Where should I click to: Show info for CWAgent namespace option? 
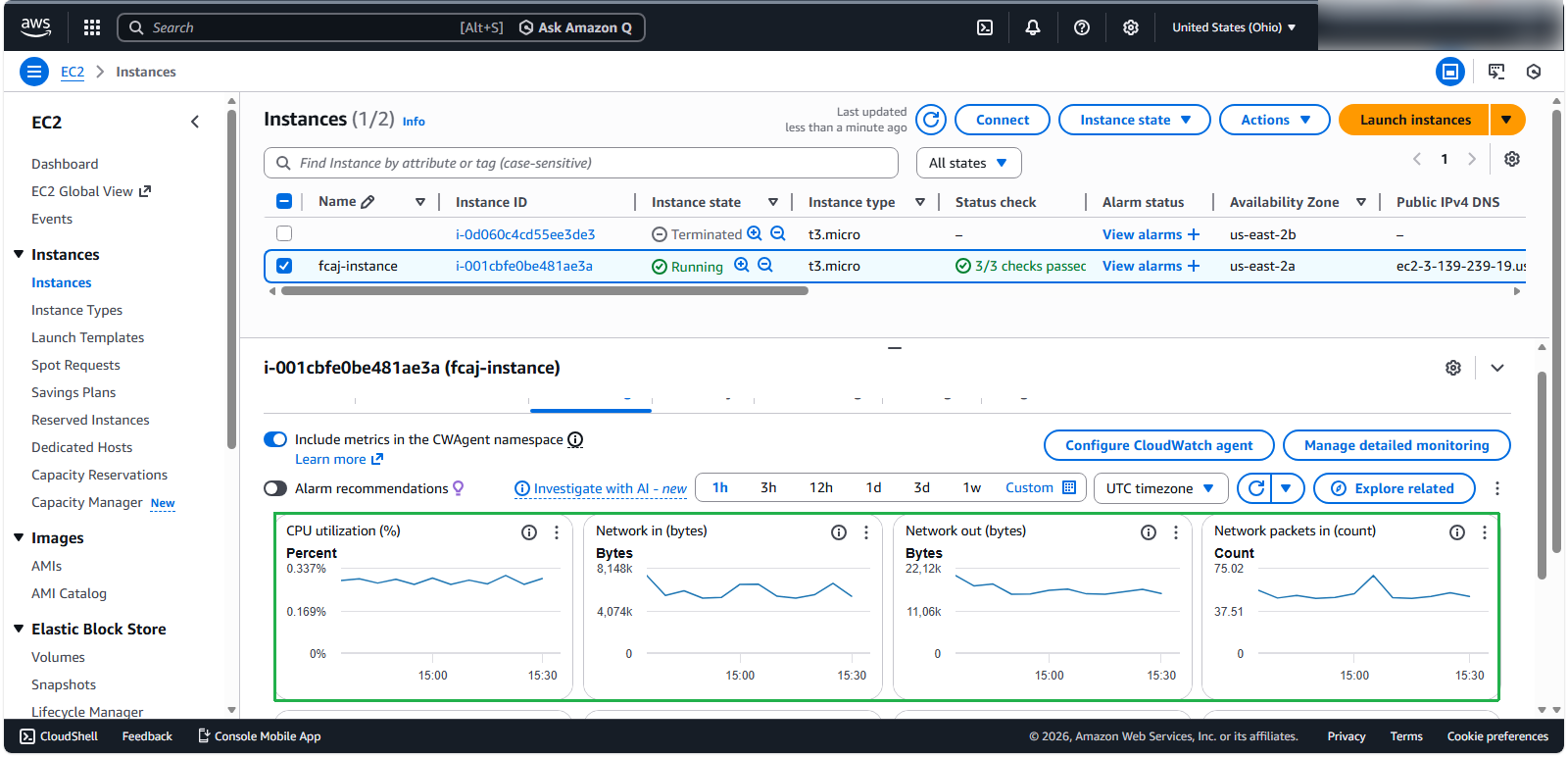(575, 439)
